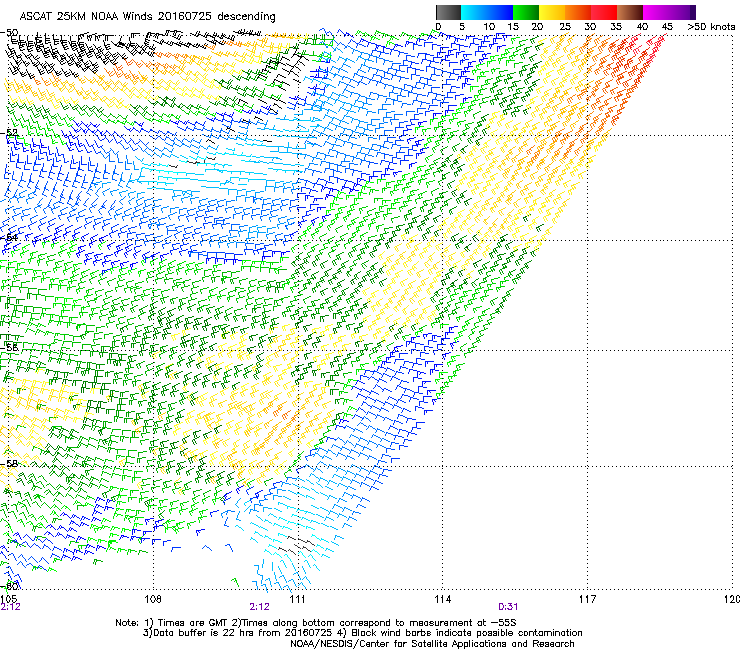Click the yellow 20-25 knots legend color

pos(552,12)
